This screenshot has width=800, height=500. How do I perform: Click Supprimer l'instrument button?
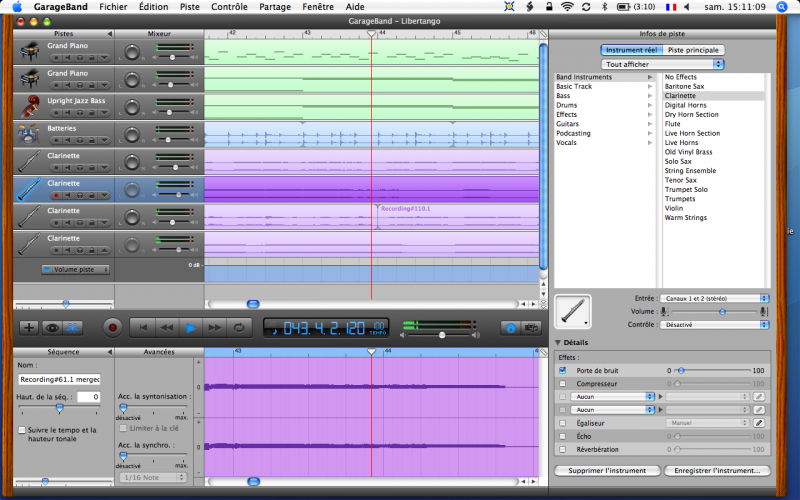(x=607, y=470)
